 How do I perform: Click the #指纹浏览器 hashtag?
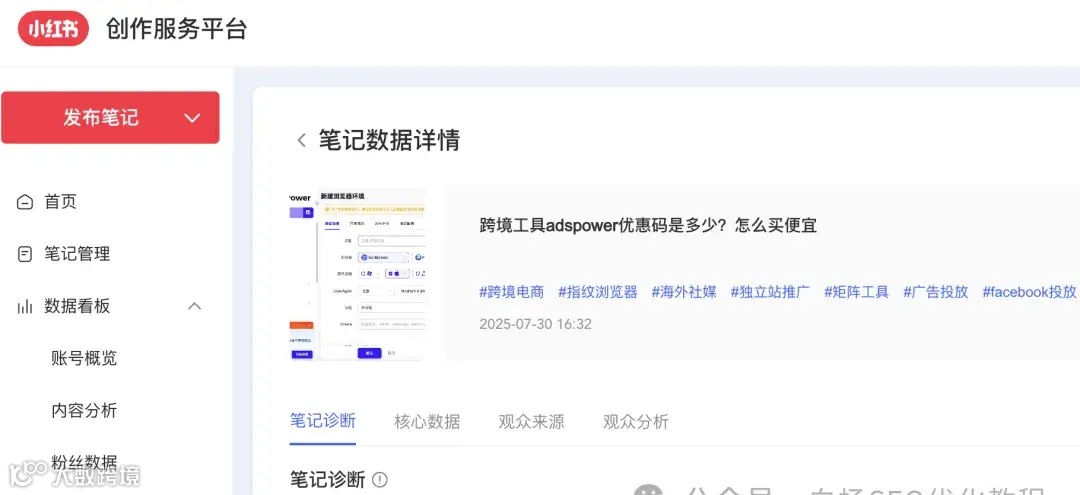[598, 292]
